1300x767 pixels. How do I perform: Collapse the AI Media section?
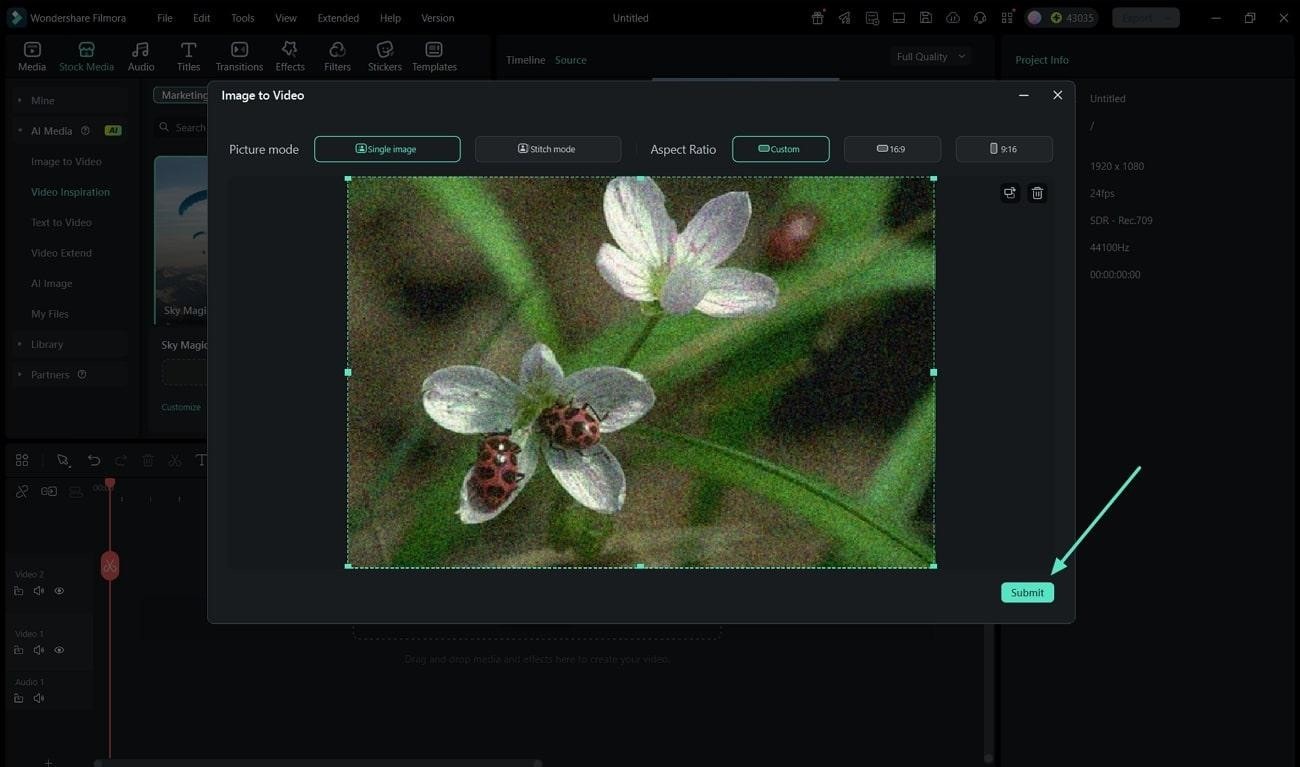18,130
